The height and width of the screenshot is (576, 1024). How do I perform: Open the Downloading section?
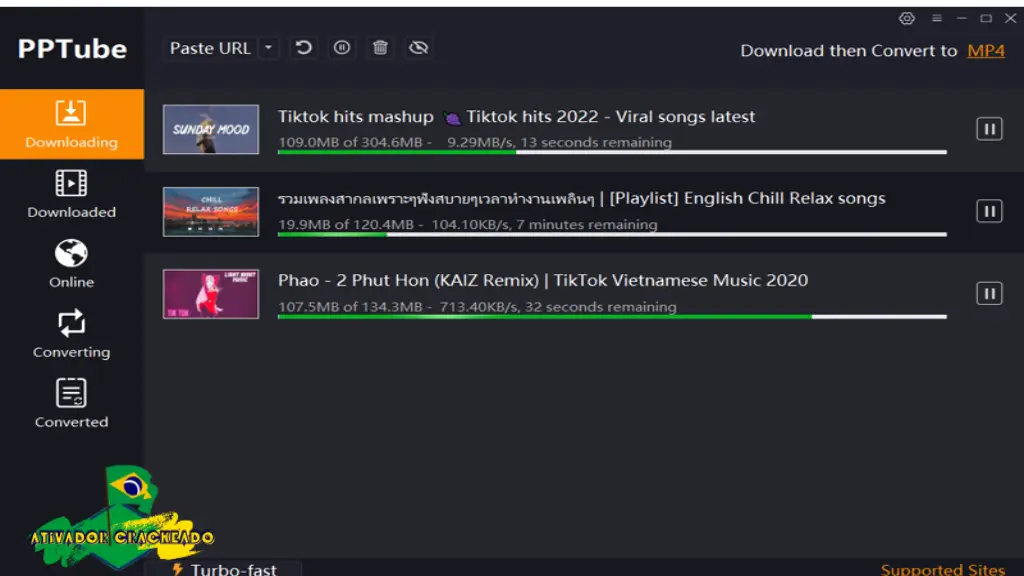click(72, 124)
